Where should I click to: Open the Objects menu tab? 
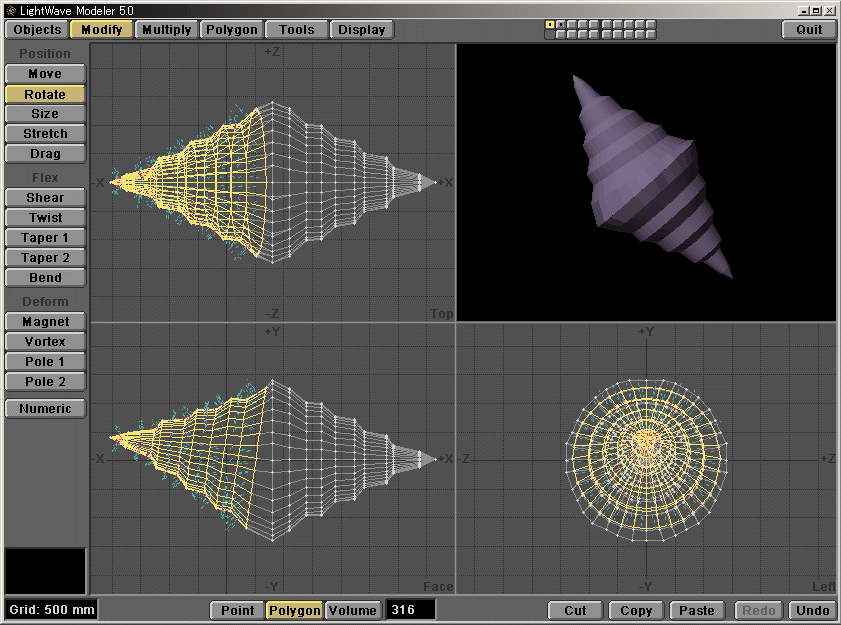[x=36, y=29]
